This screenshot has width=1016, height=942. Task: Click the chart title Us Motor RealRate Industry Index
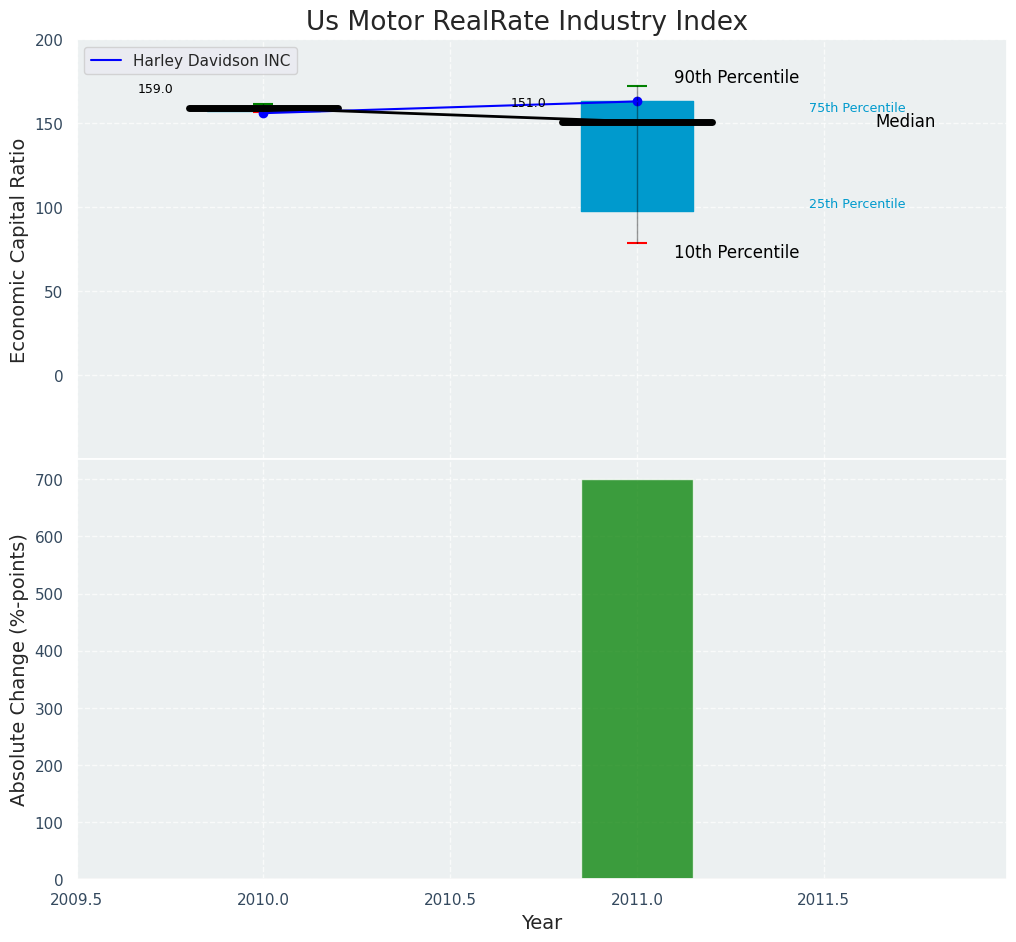tap(526, 21)
